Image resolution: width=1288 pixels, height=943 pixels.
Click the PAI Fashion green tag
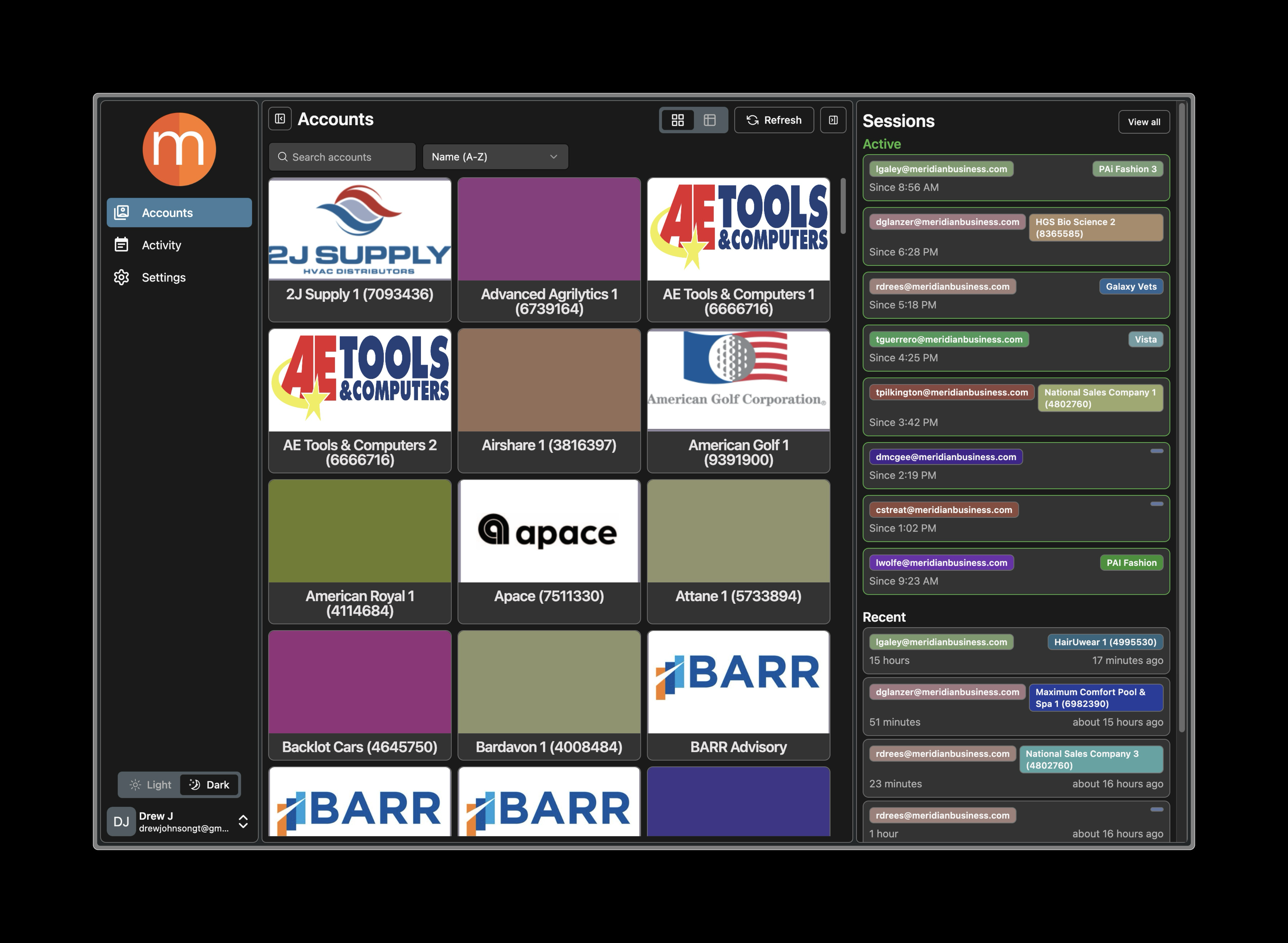[1132, 563]
